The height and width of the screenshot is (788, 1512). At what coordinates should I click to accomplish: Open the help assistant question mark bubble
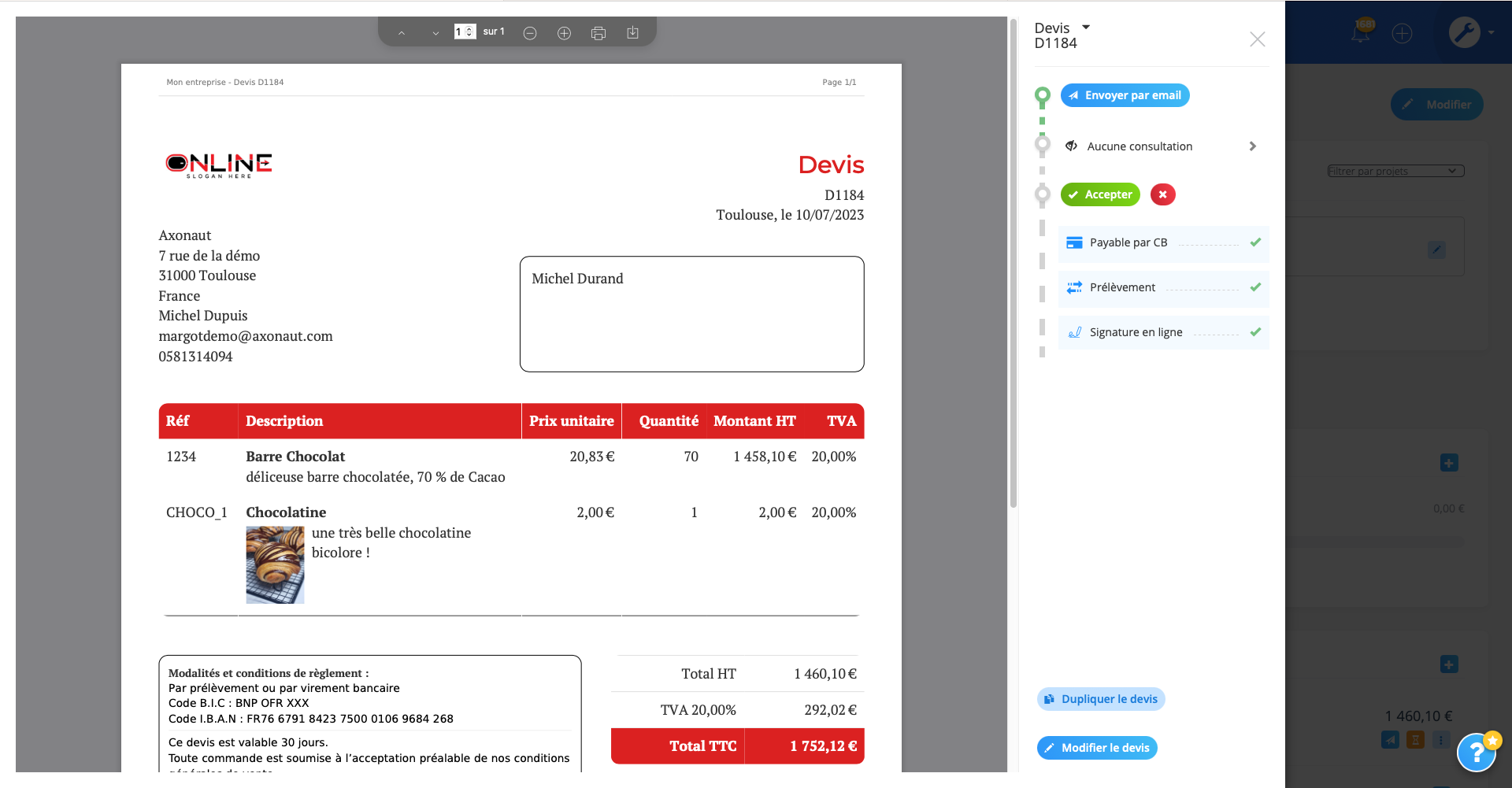1477,753
